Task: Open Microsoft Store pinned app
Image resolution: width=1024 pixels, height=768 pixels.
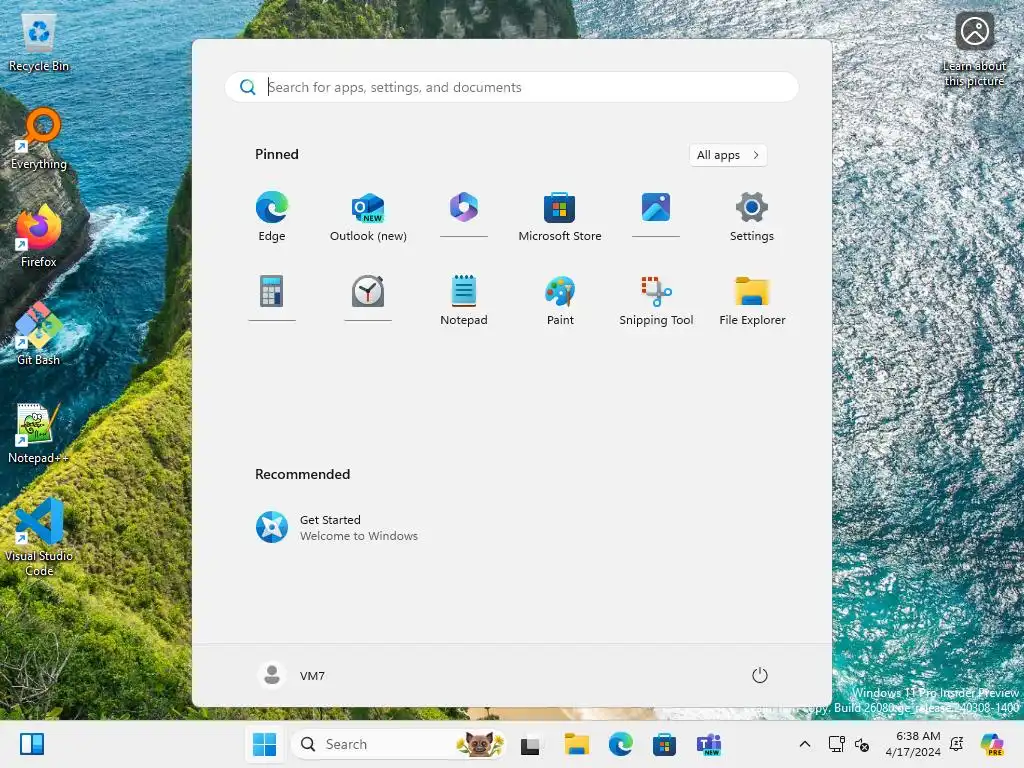Action: pyautogui.click(x=560, y=217)
